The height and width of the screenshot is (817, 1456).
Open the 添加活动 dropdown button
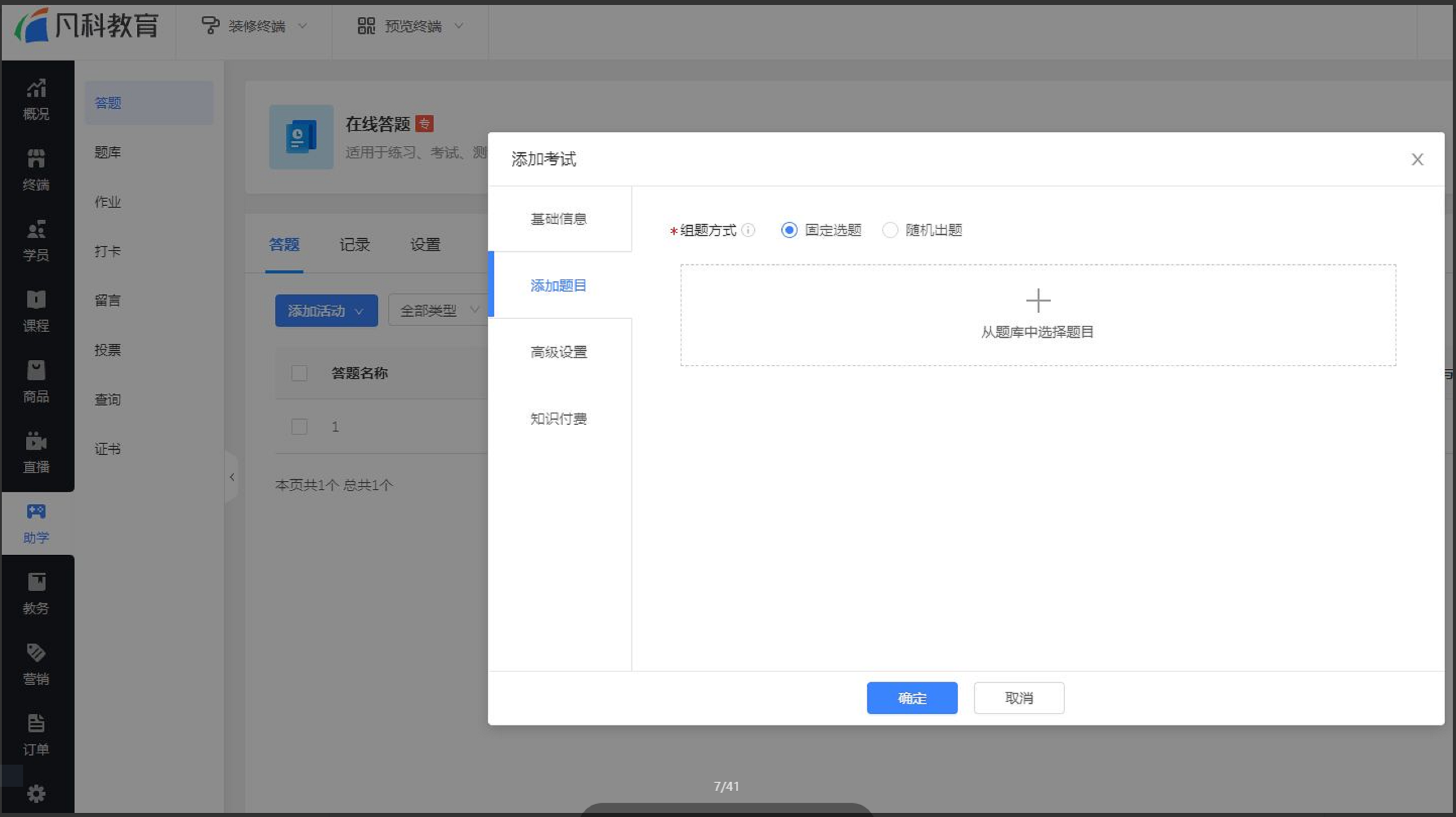click(326, 311)
